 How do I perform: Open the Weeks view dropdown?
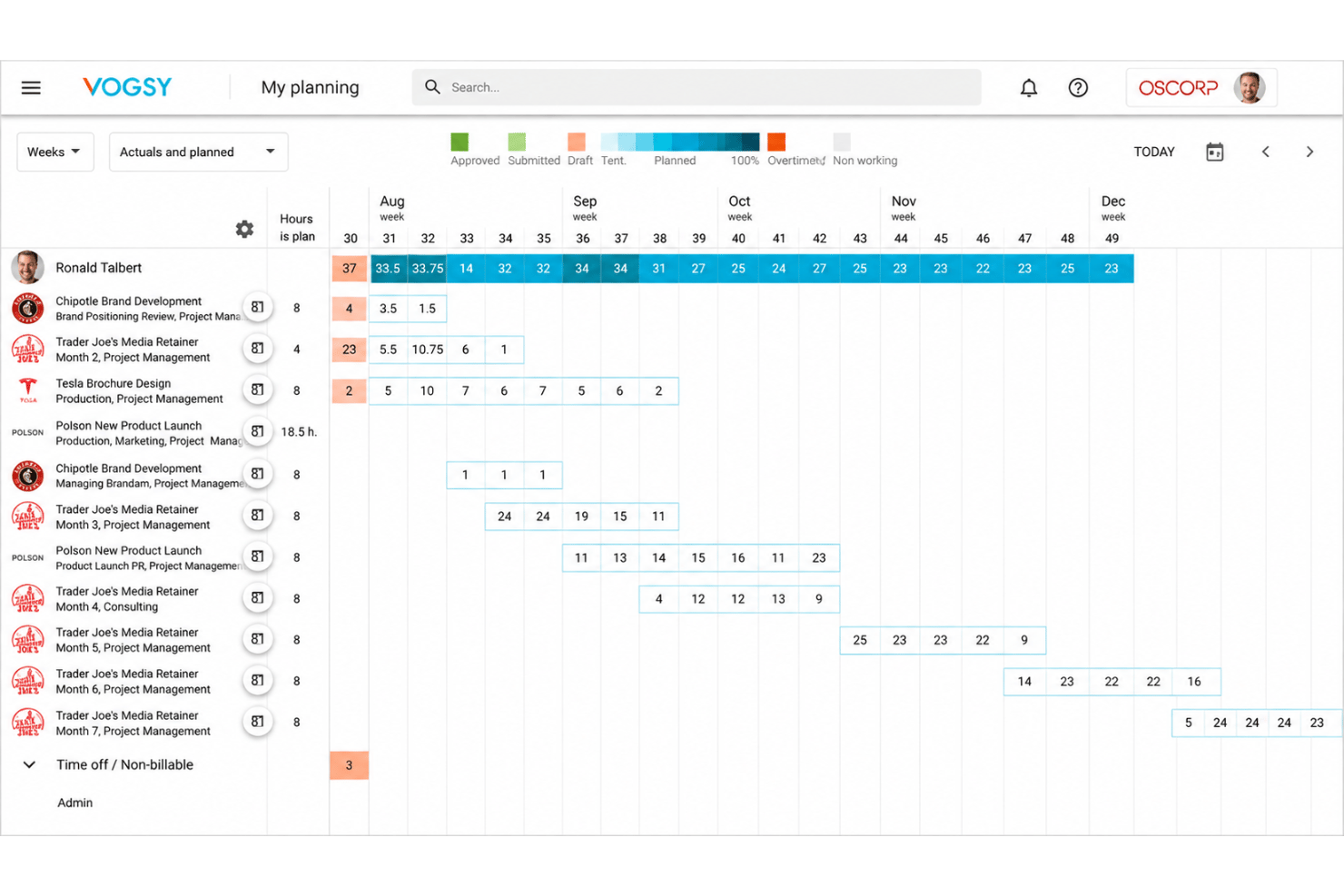[x=54, y=152]
